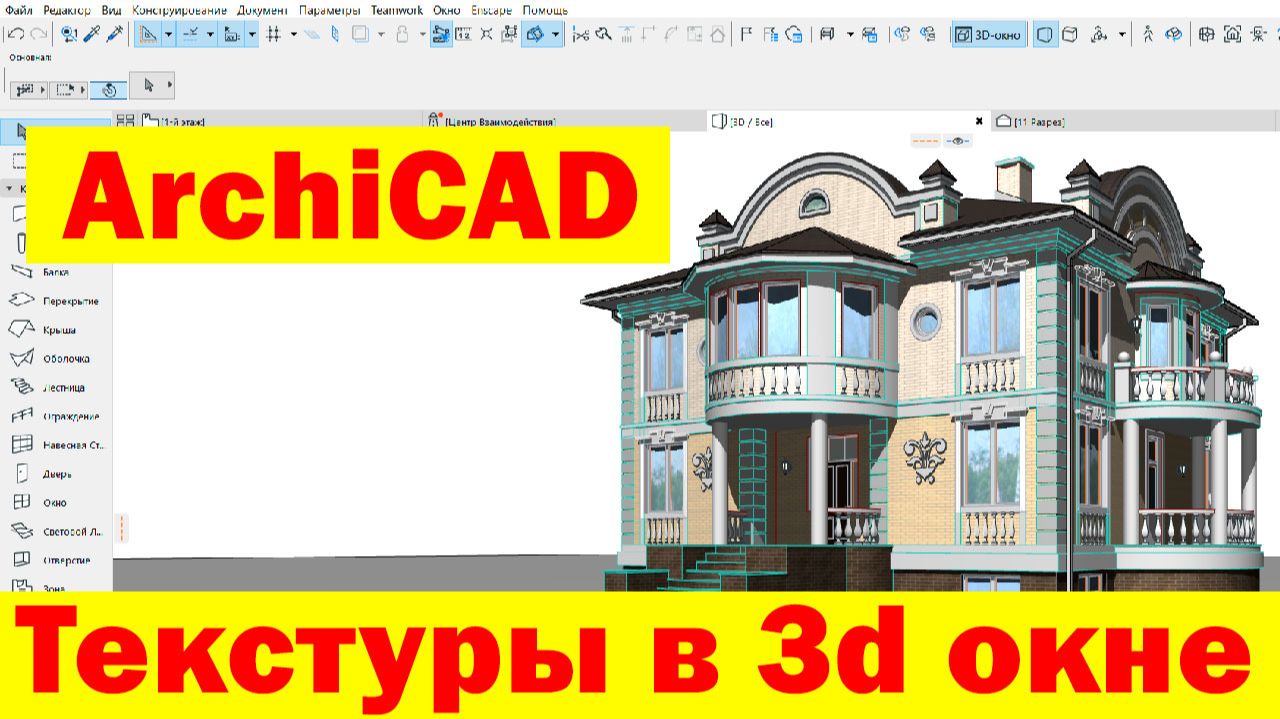Click the scissors split icon
The image size is (1280, 719).
click(x=580, y=34)
